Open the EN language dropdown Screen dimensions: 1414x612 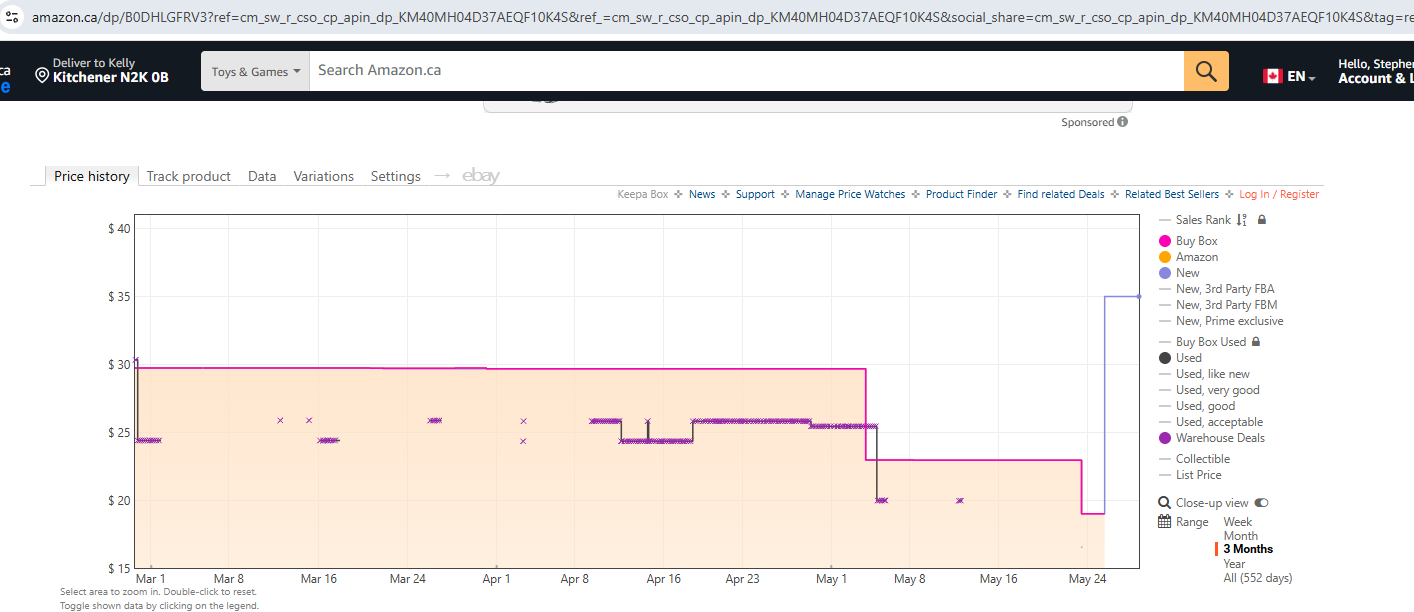pos(1301,77)
